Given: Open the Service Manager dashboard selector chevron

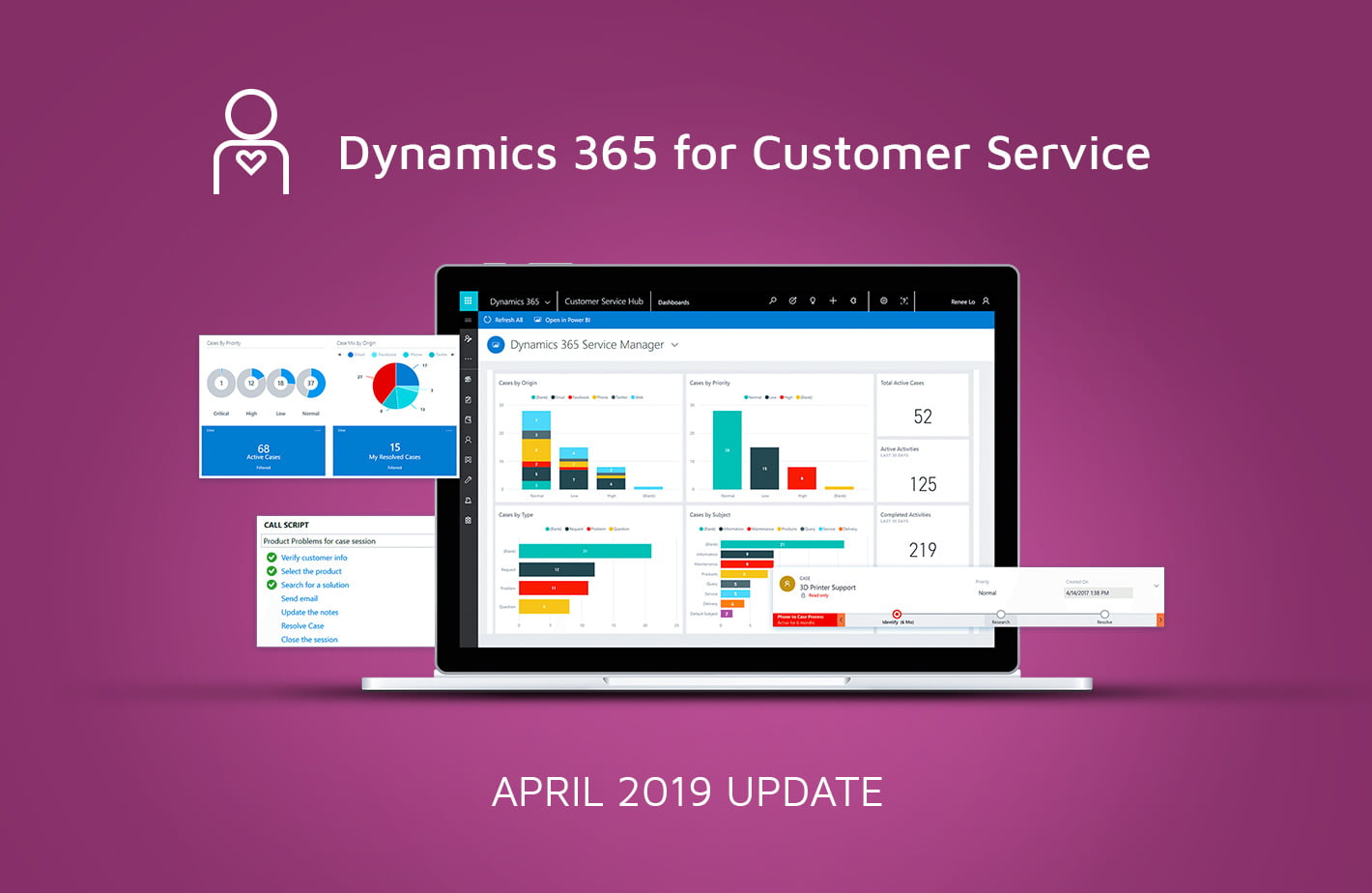Looking at the screenshot, I should coord(674,345).
